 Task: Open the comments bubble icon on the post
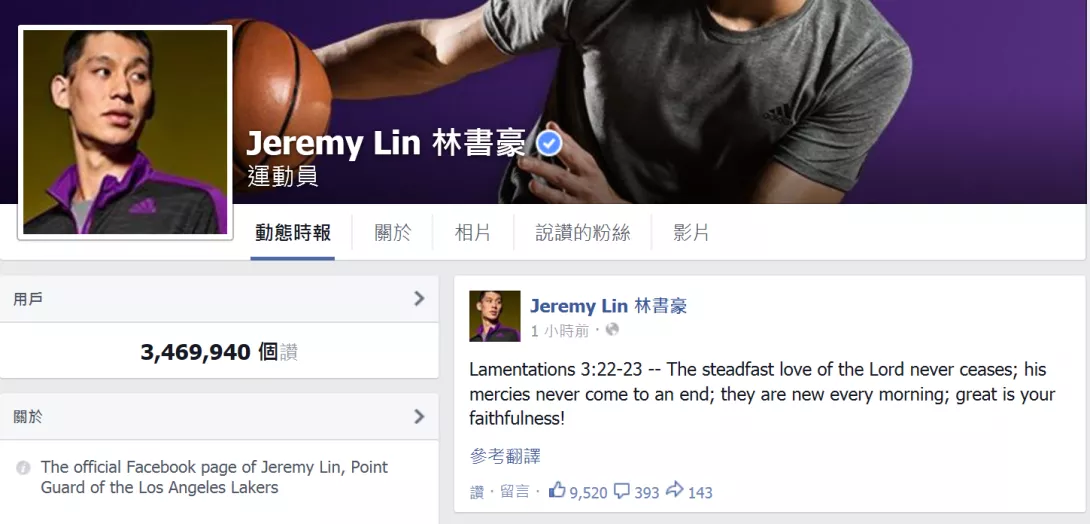(x=621, y=491)
